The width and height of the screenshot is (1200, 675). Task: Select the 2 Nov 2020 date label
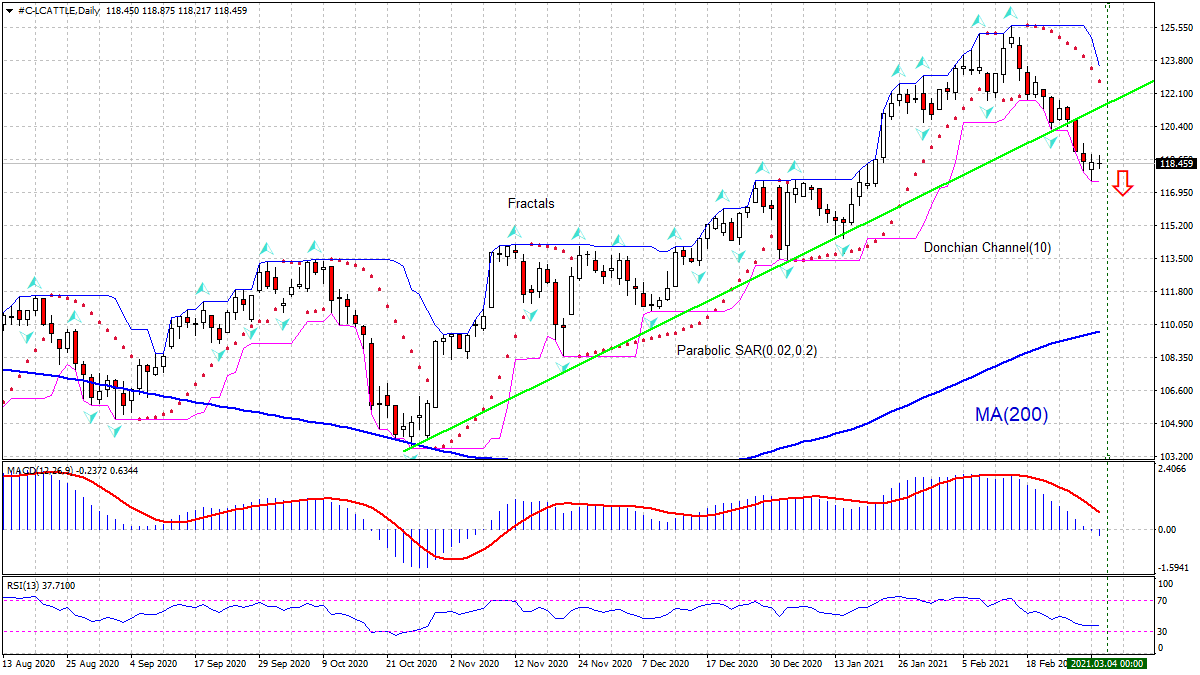tap(474, 663)
